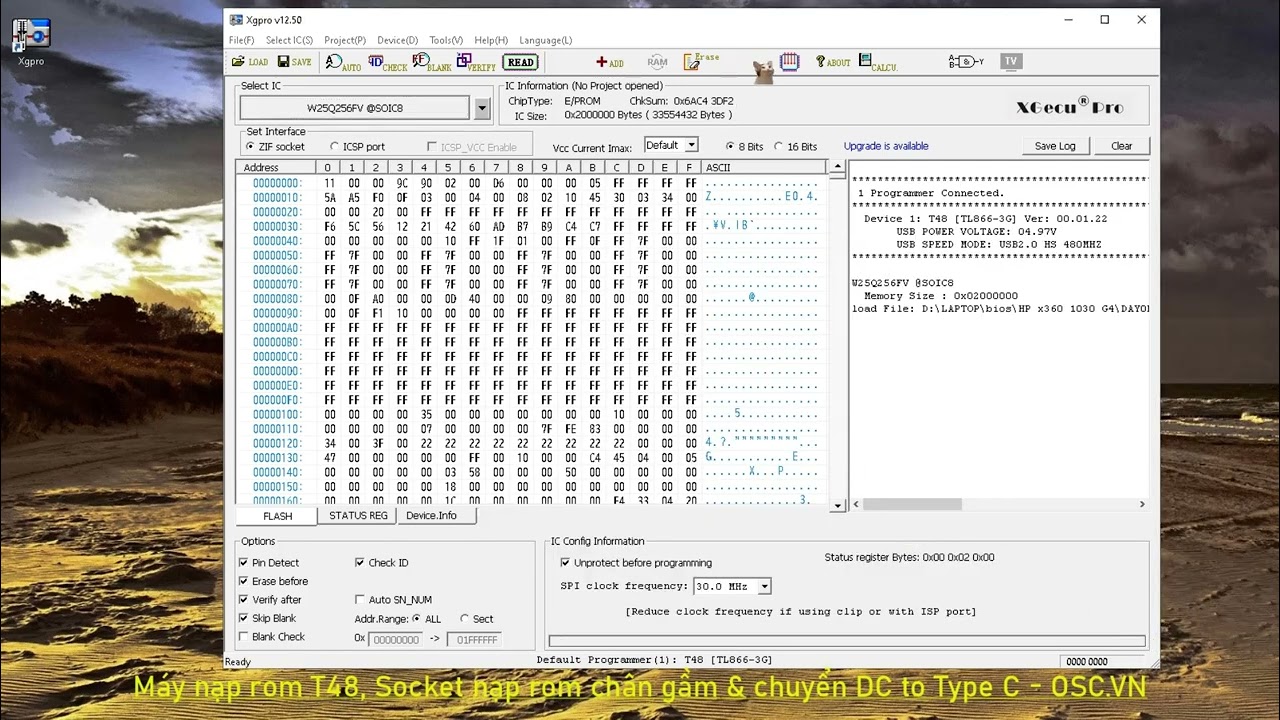Click the Clear log button
This screenshot has height=720, width=1280.
coord(1121,146)
